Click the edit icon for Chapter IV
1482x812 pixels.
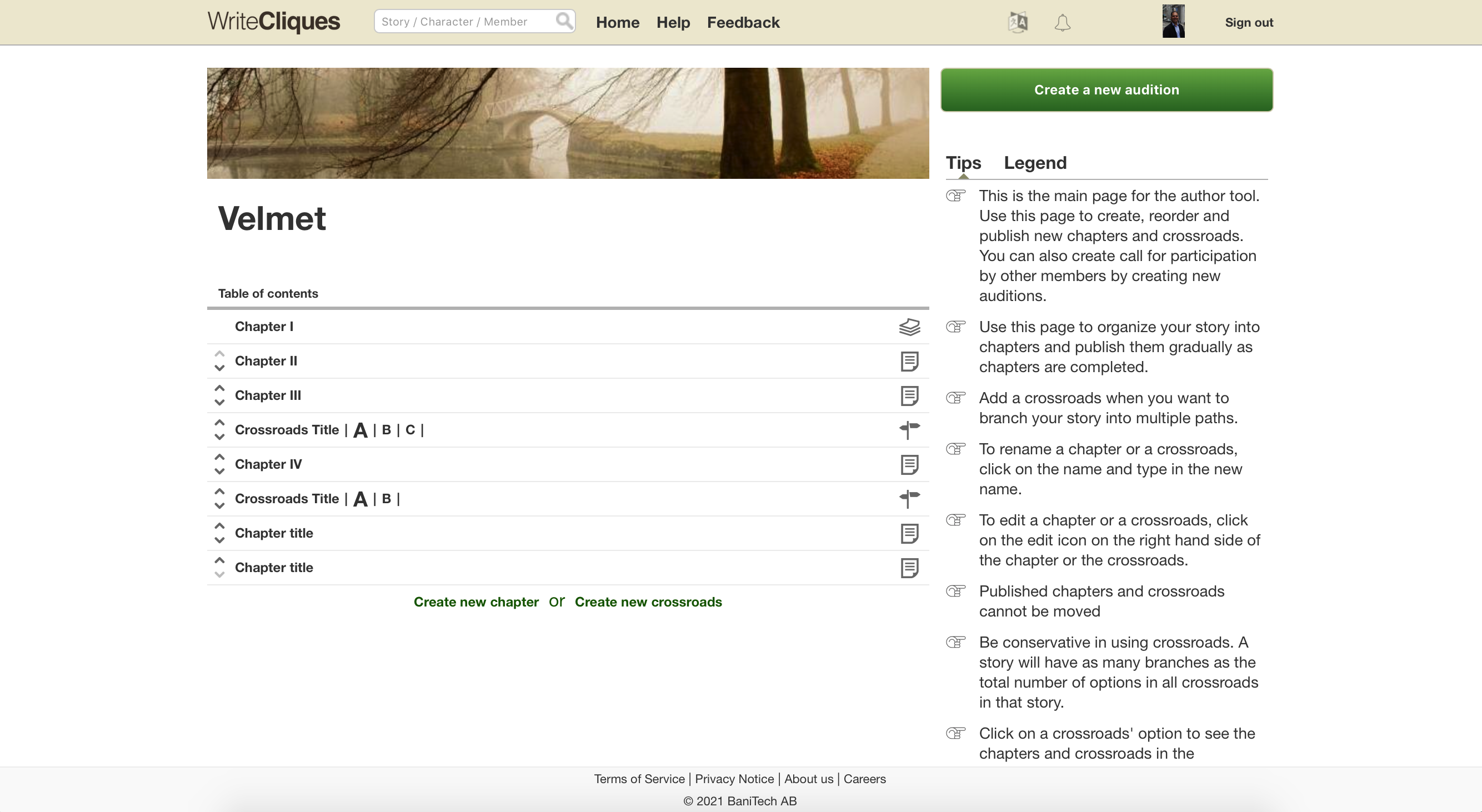click(909, 465)
